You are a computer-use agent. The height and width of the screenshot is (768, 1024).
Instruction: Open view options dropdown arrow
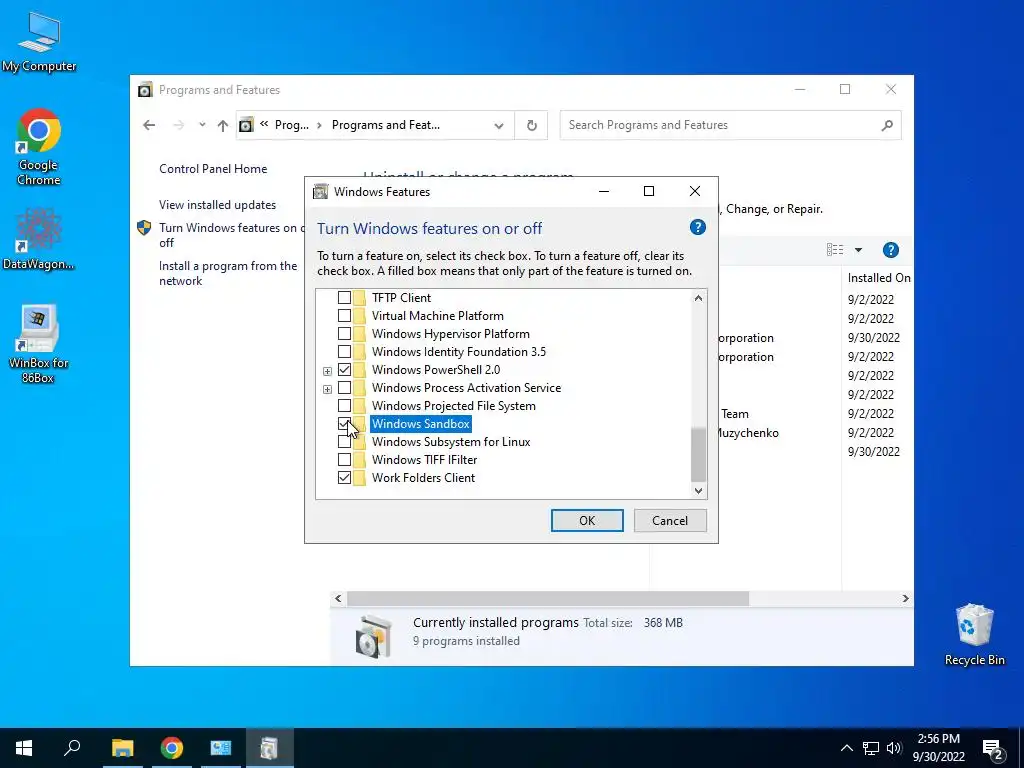pos(858,250)
